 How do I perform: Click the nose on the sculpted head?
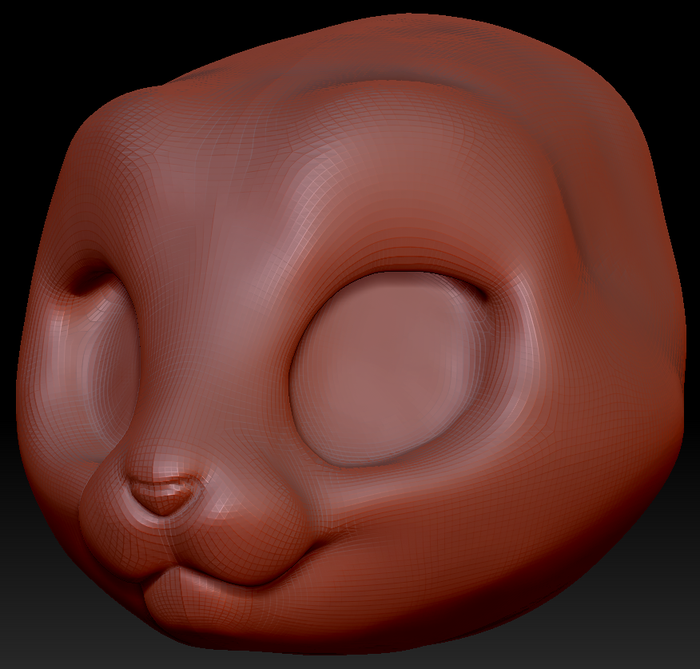click(x=164, y=494)
